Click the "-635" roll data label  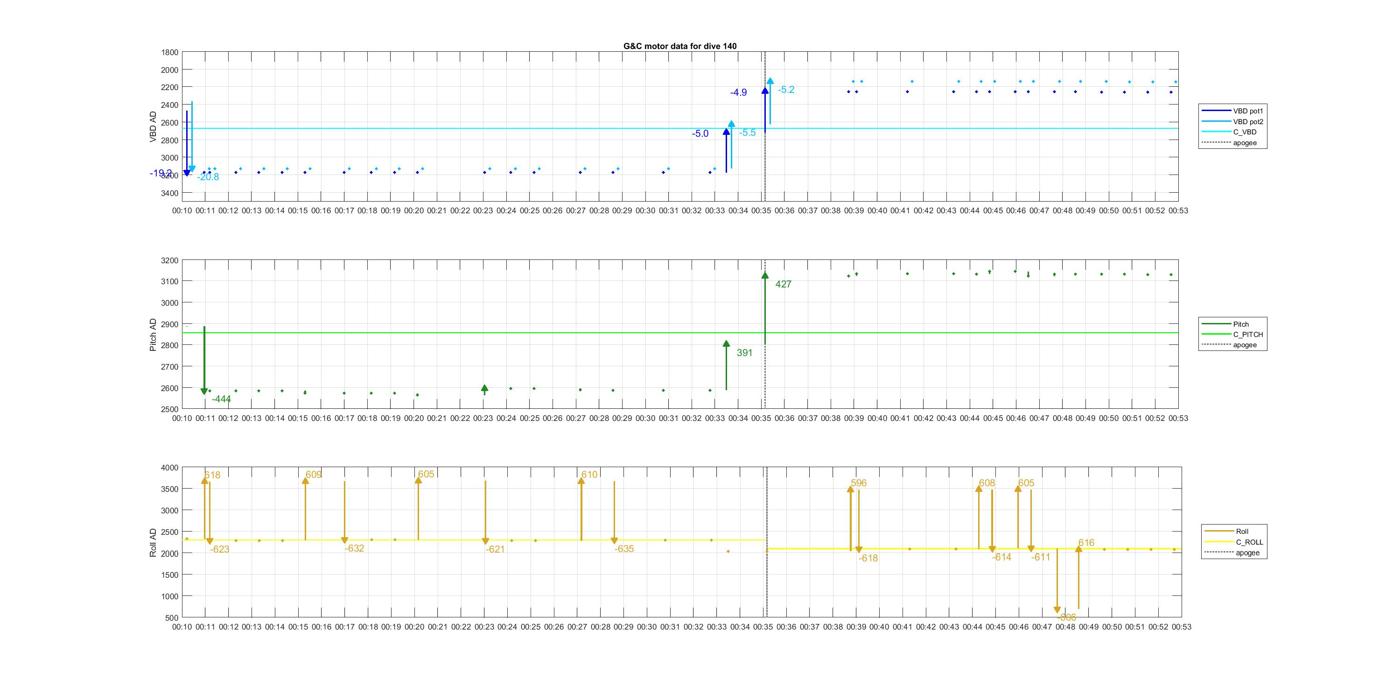(x=624, y=549)
